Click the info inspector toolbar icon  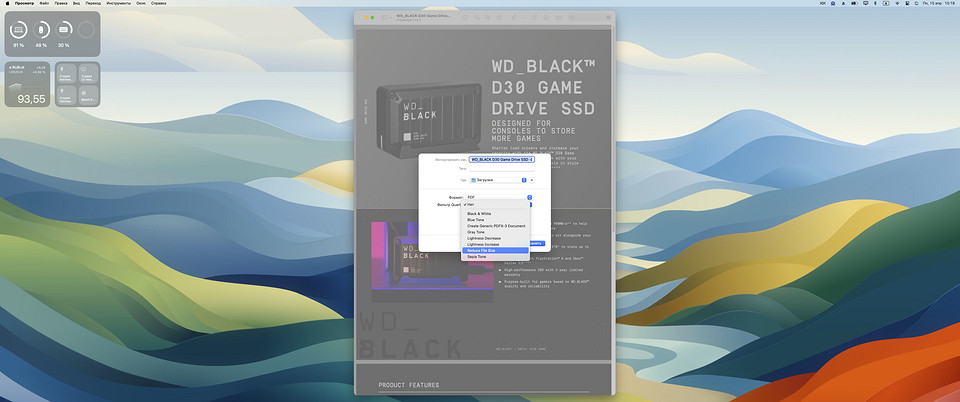(x=465, y=17)
